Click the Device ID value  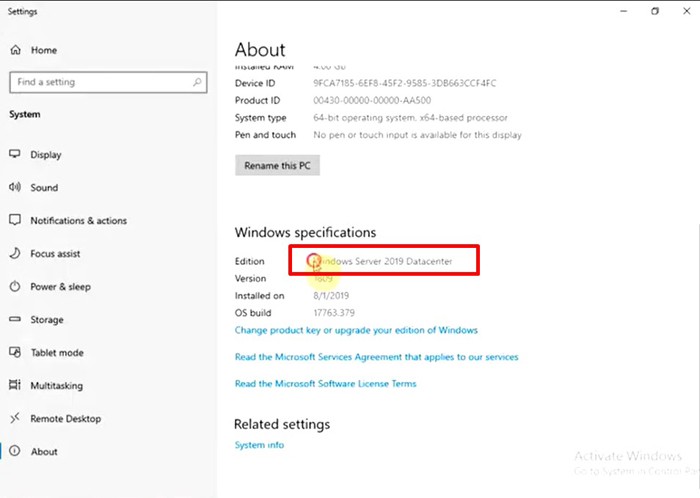(x=404, y=83)
